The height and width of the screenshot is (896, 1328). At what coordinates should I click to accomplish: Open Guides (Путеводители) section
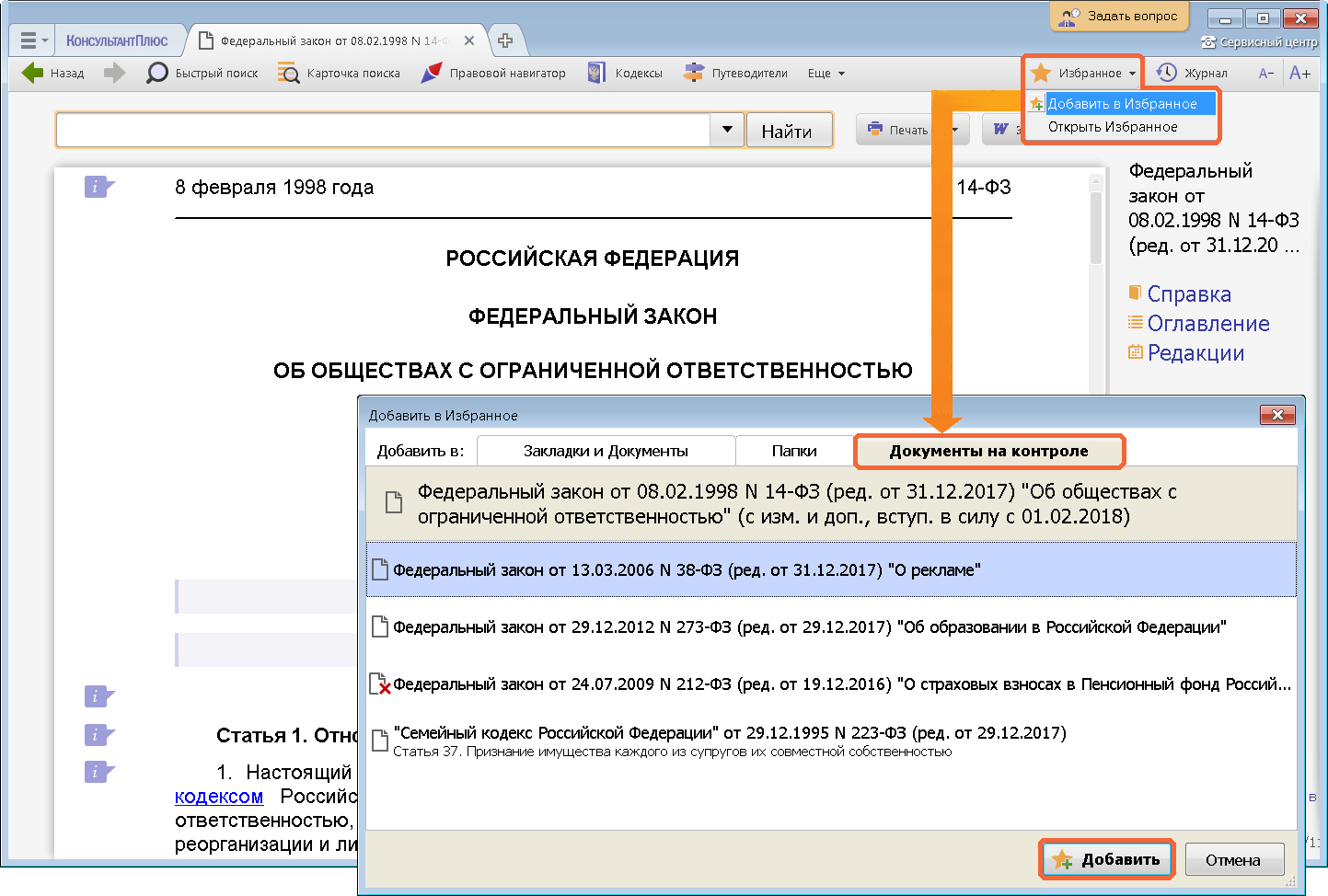point(735,73)
